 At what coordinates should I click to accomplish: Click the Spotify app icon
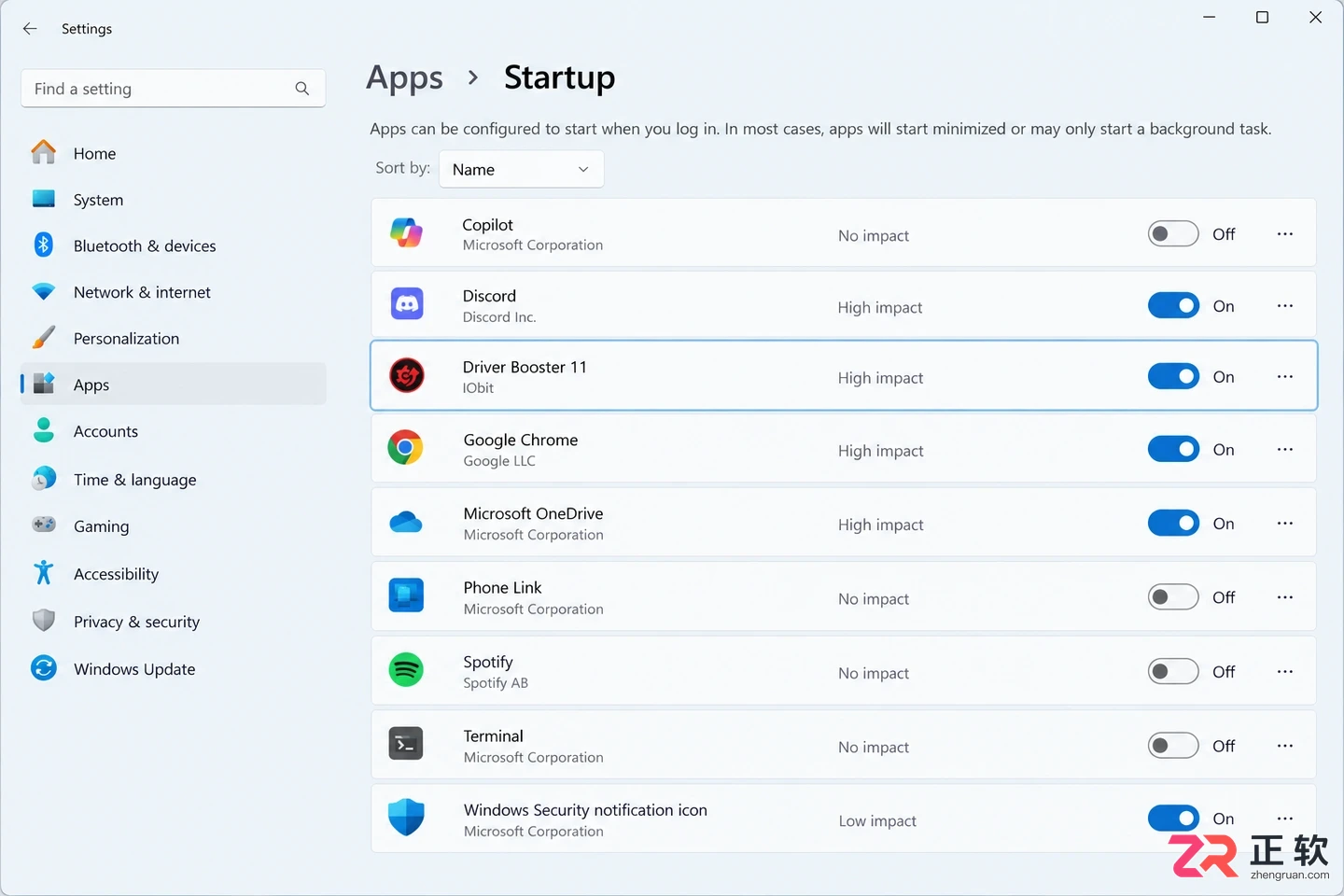coord(406,669)
